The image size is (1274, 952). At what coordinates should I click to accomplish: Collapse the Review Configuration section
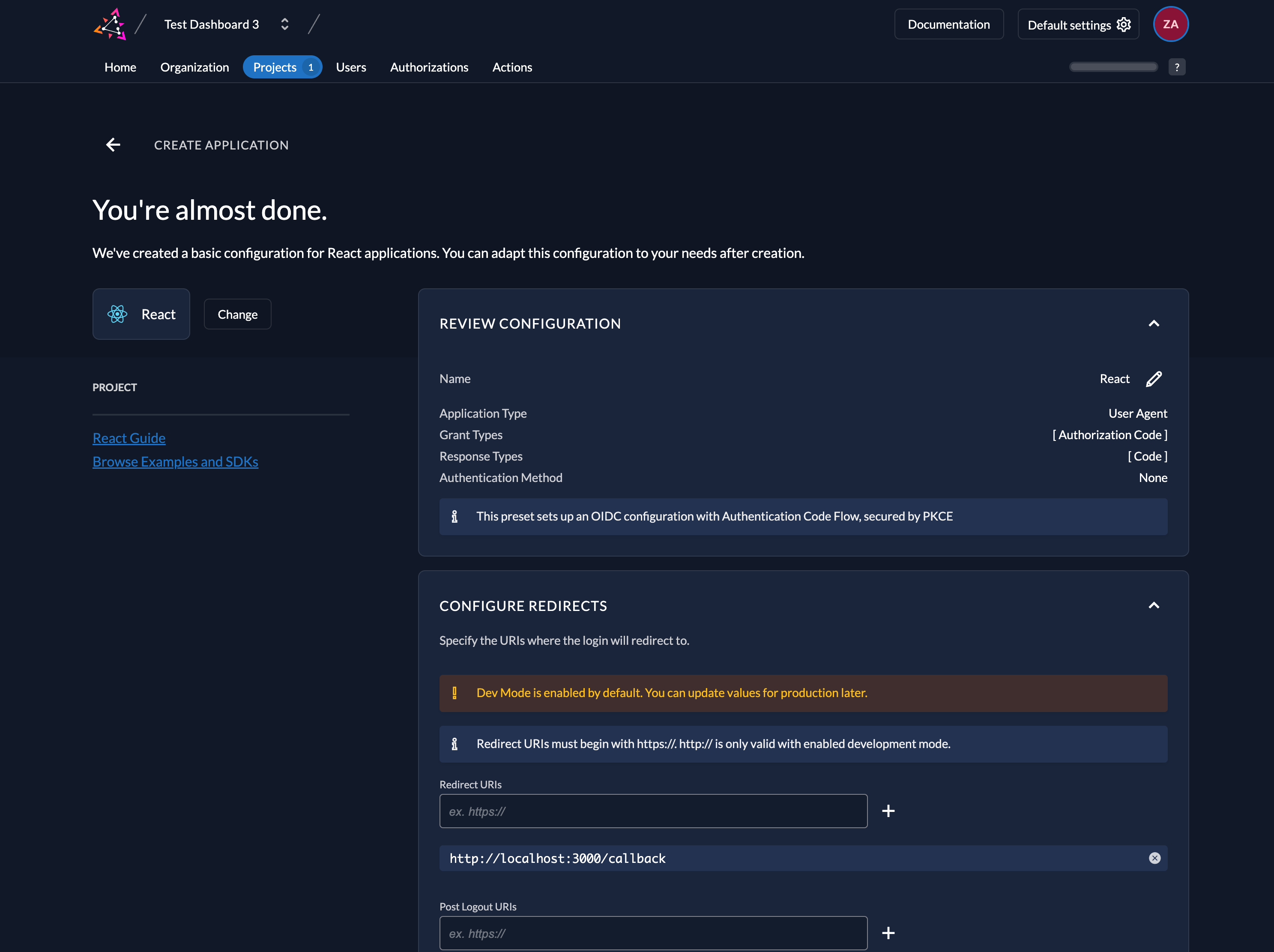(1154, 323)
